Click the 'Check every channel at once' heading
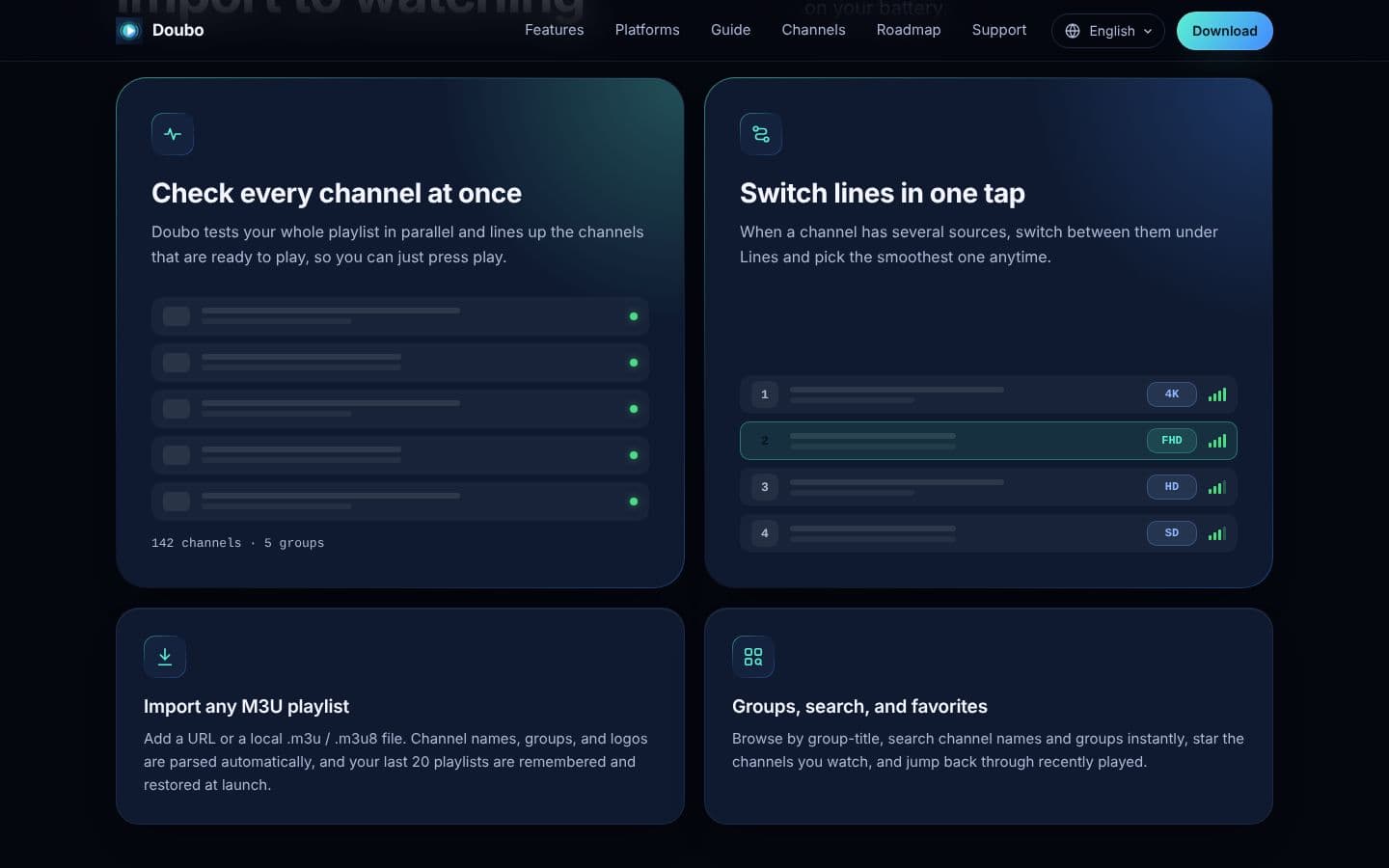 [337, 193]
